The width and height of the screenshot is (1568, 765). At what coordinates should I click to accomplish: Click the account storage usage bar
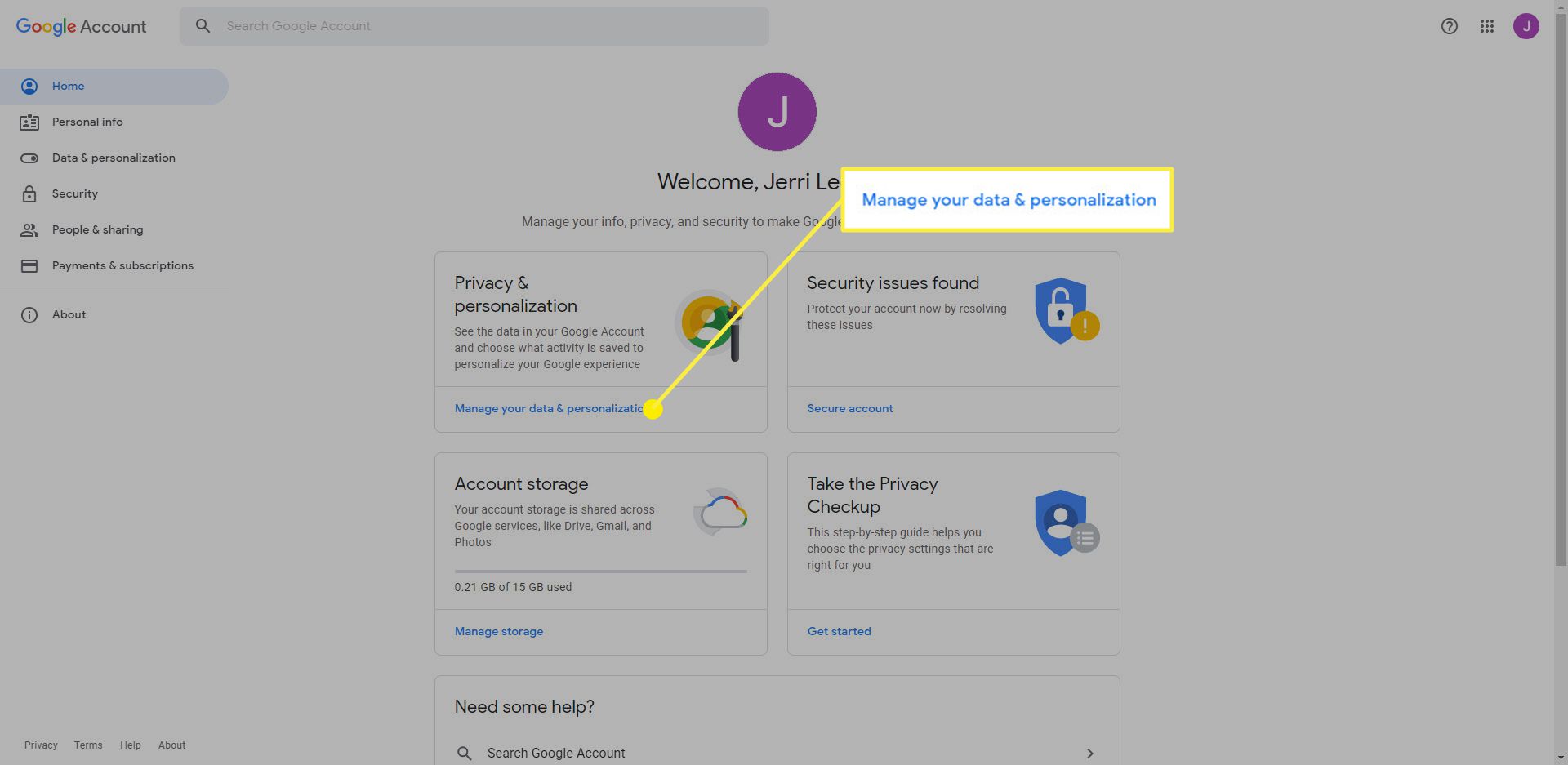pyautogui.click(x=601, y=572)
